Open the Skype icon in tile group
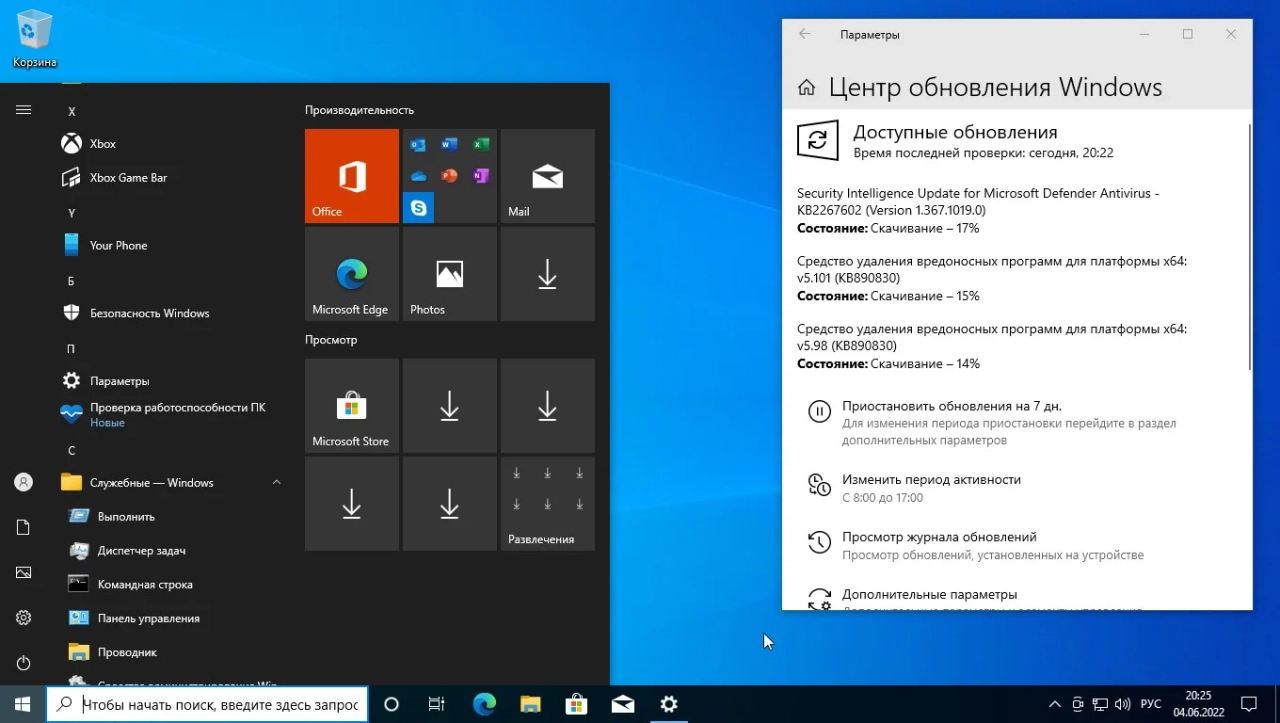This screenshot has height=723, width=1280. coord(418,207)
